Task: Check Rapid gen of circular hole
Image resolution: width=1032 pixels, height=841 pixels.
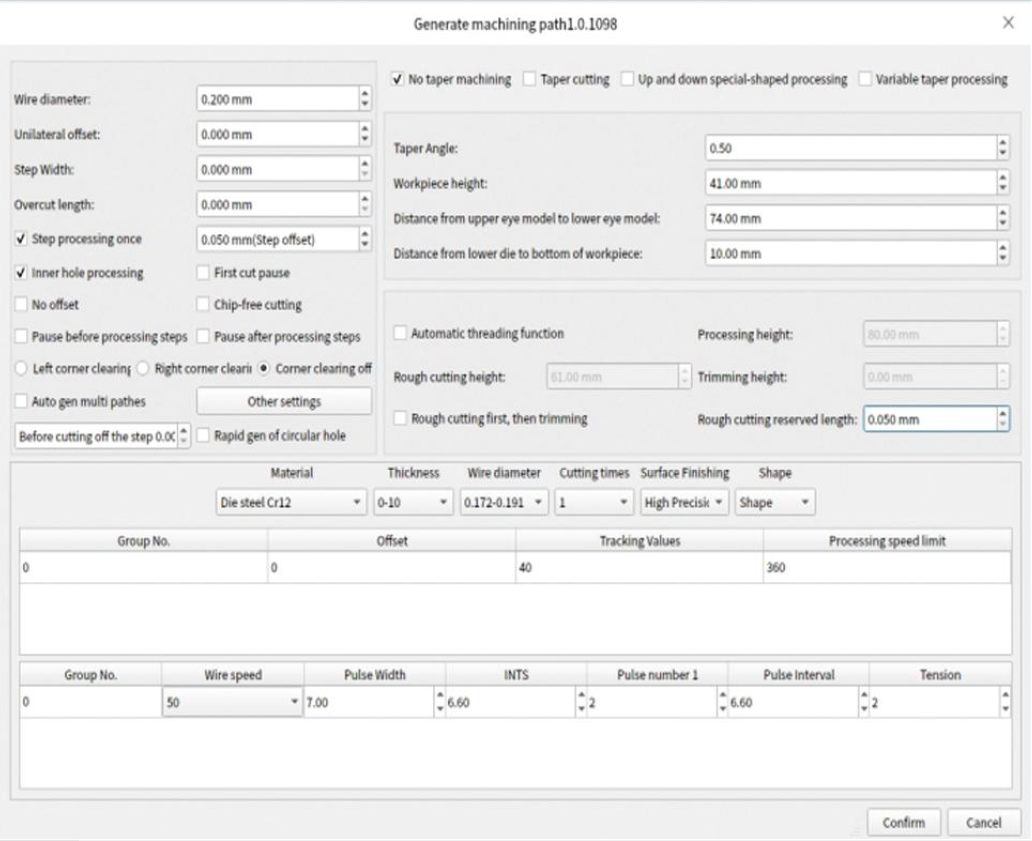Action: [203, 435]
